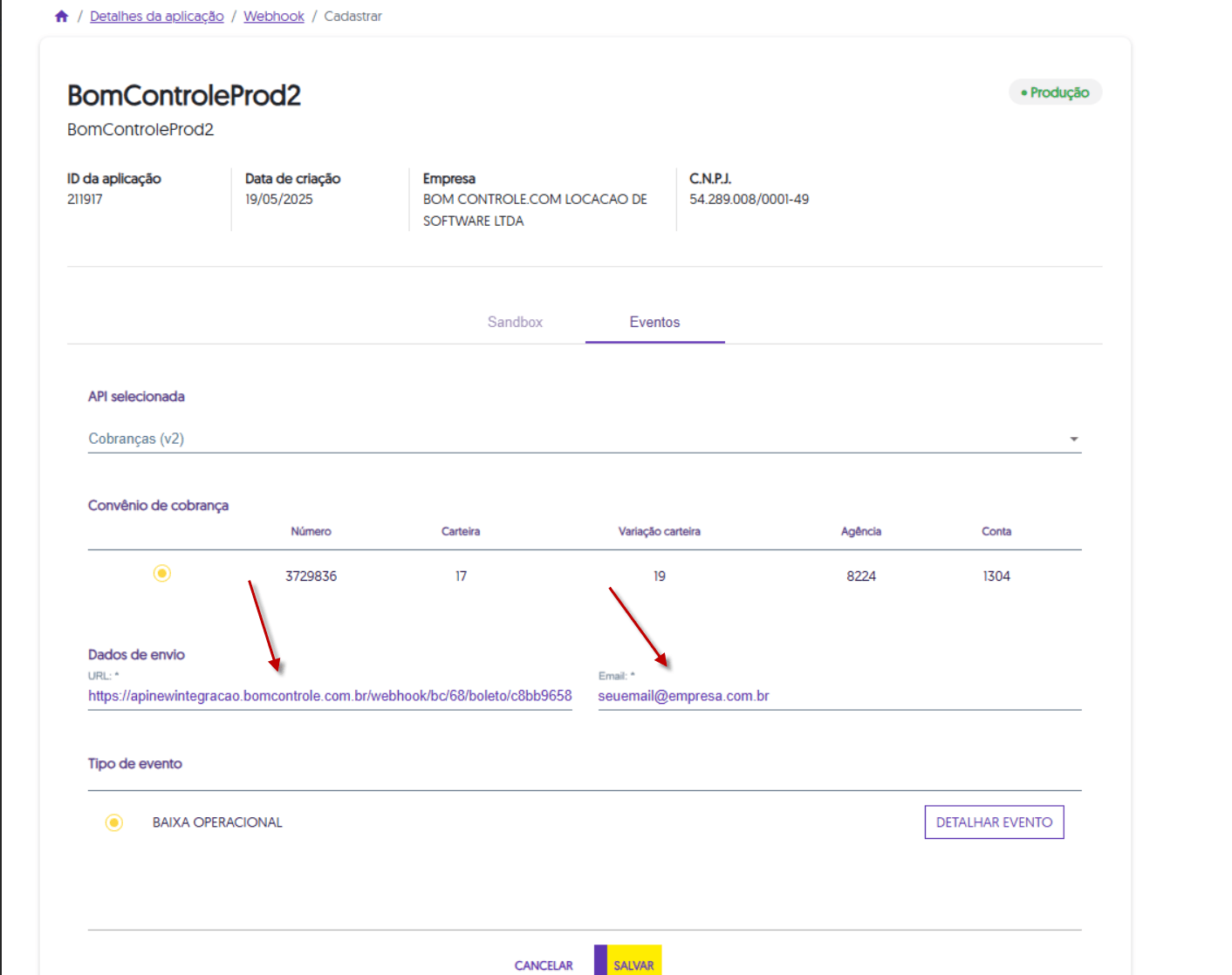Screen dimensions: 1232x975
Task: Select convênio 3729836 radio button
Action: click(162, 574)
